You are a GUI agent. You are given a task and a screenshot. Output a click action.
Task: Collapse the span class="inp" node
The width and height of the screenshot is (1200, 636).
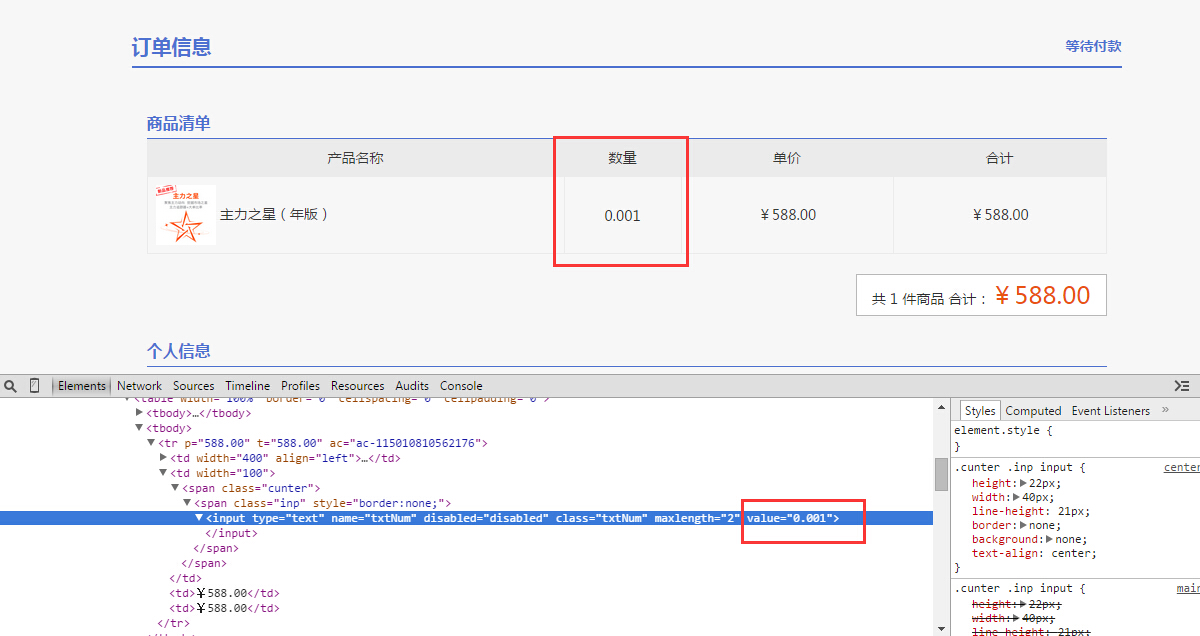(188, 503)
